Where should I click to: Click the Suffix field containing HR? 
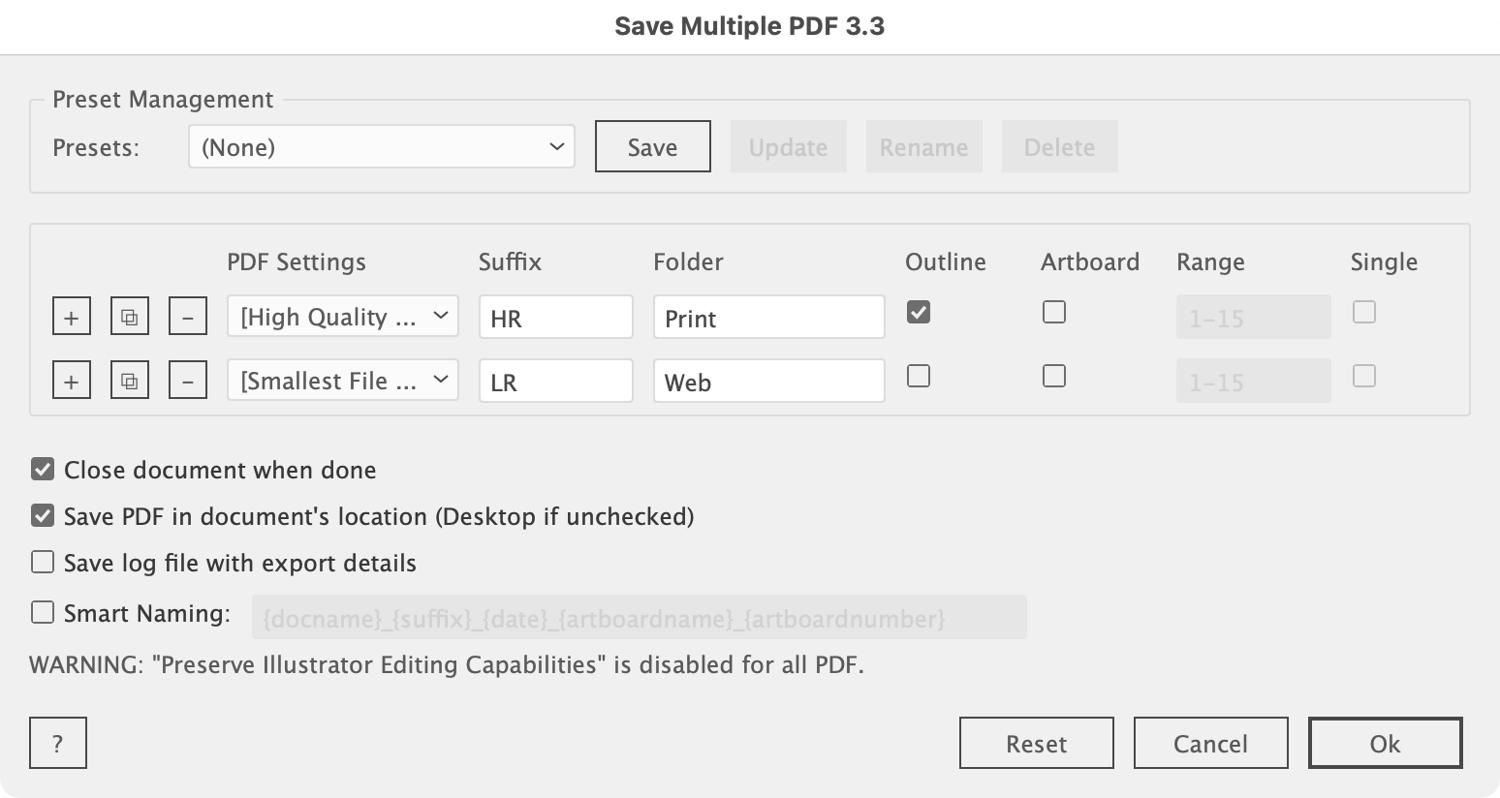(555, 318)
